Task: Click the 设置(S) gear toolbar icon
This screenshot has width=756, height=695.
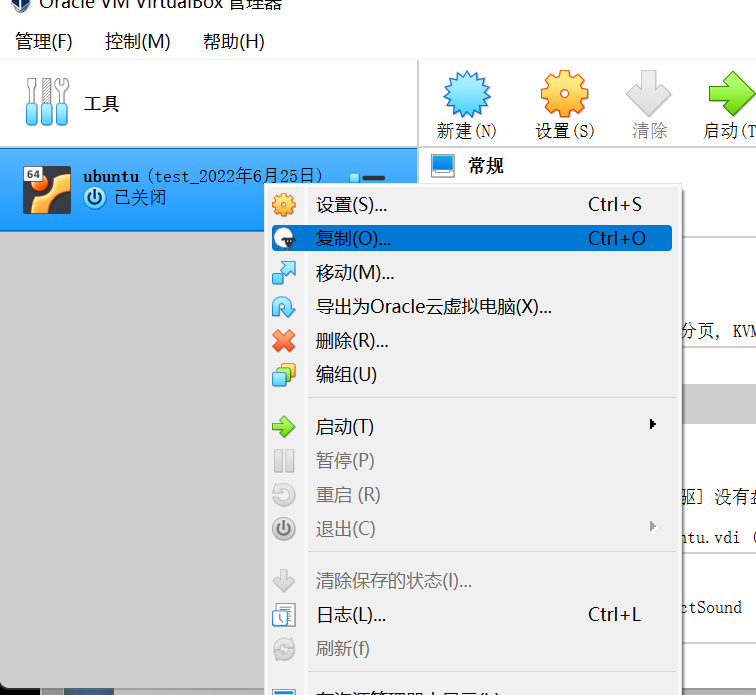Action: pyautogui.click(x=564, y=94)
